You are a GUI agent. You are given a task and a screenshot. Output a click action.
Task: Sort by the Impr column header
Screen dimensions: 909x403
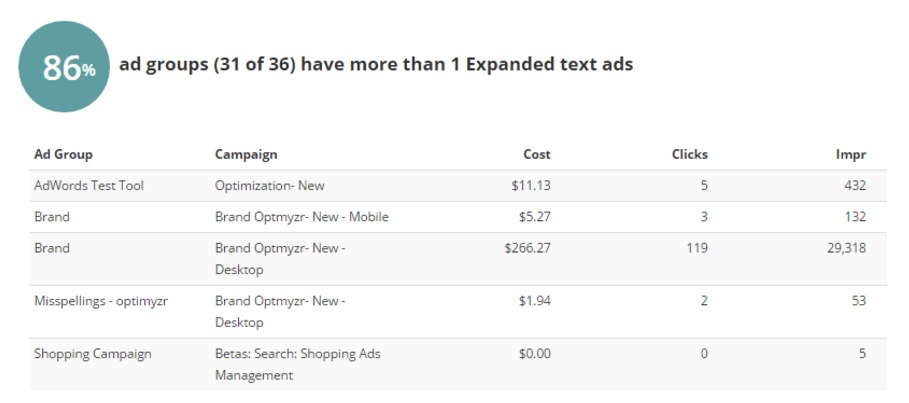pyautogui.click(x=851, y=154)
